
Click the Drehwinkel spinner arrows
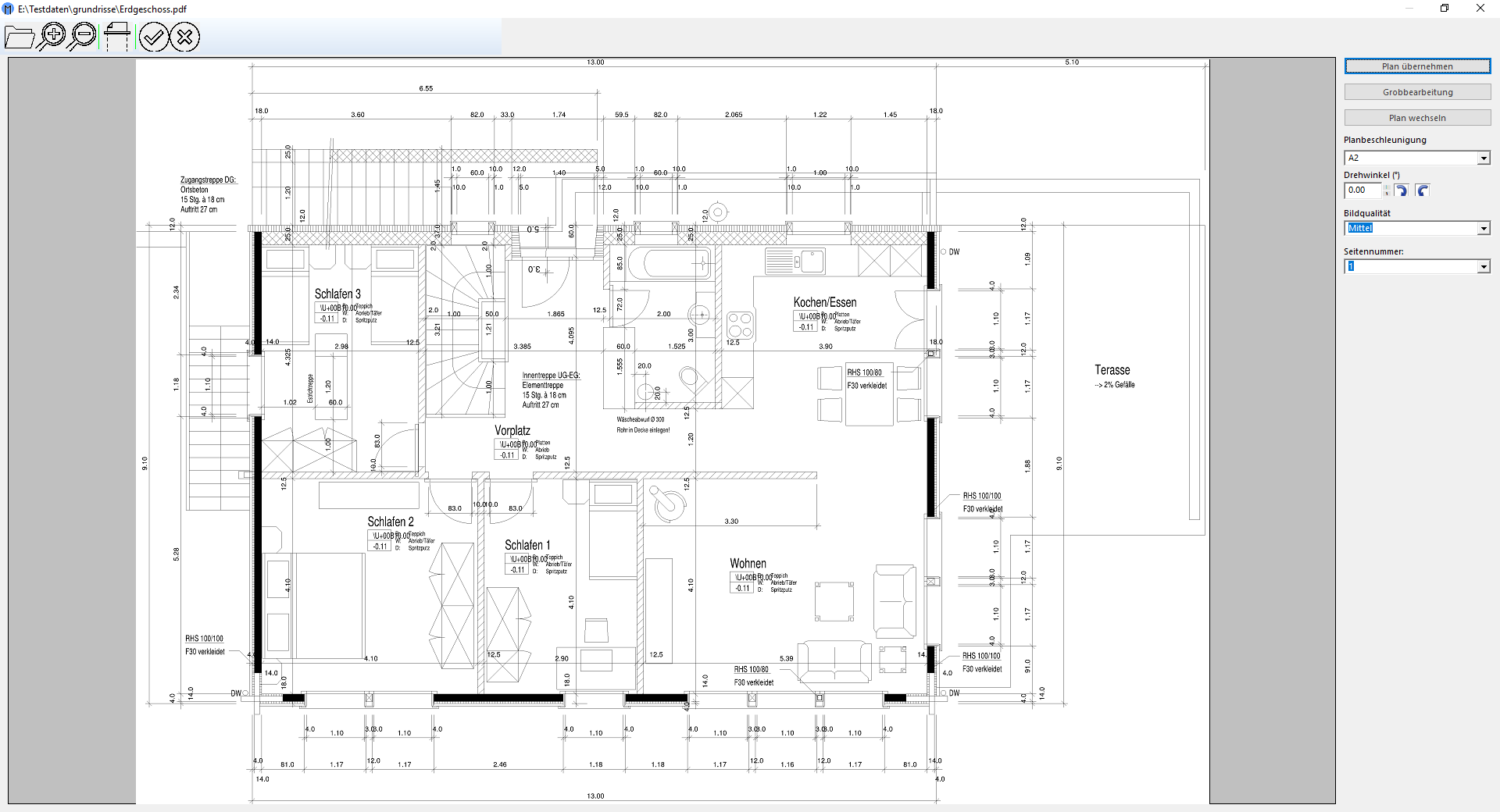[1387, 191]
